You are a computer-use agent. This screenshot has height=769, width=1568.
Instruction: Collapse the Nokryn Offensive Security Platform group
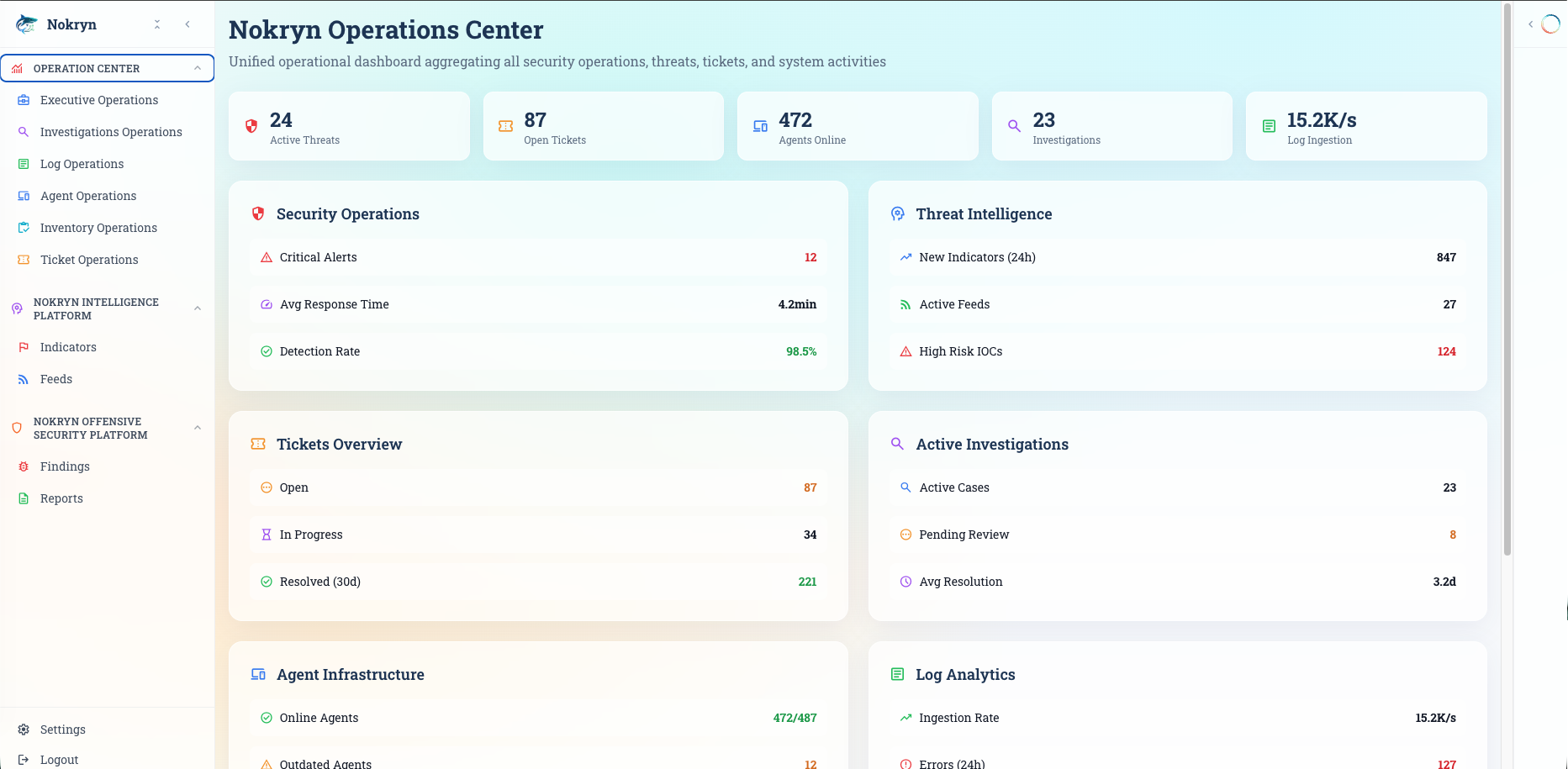click(198, 428)
